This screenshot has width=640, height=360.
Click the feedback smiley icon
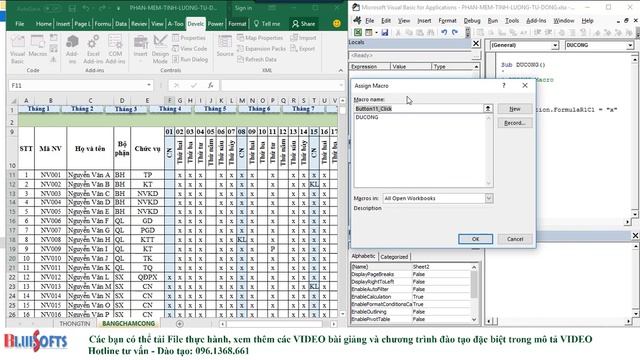click(337, 24)
